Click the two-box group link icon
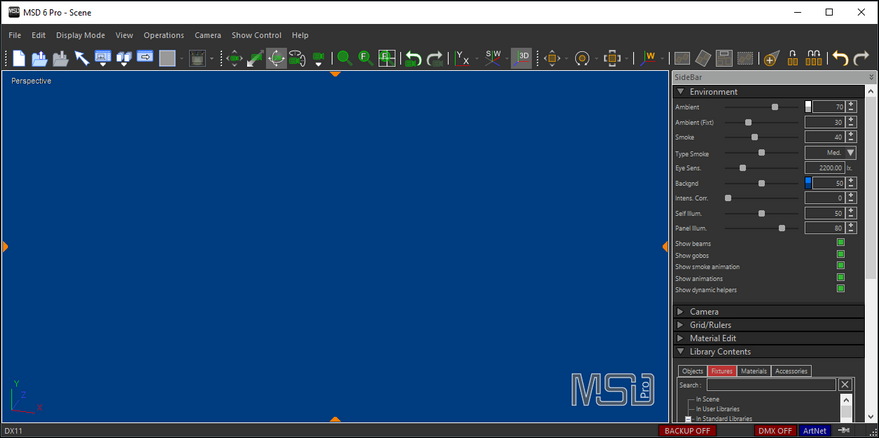This screenshot has width=879, height=438. [x=793, y=58]
